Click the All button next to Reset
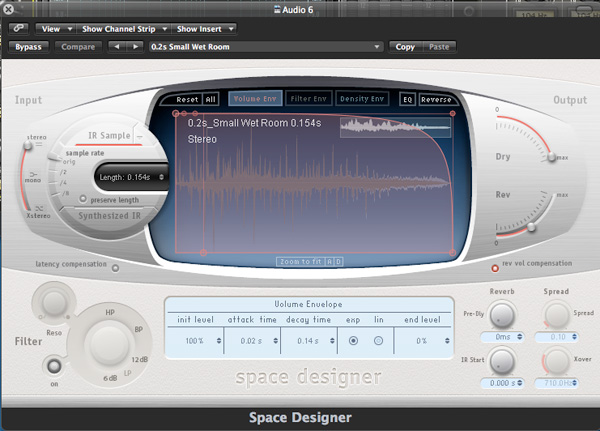Viewport: 600px width, 431px height. (210, 100)
